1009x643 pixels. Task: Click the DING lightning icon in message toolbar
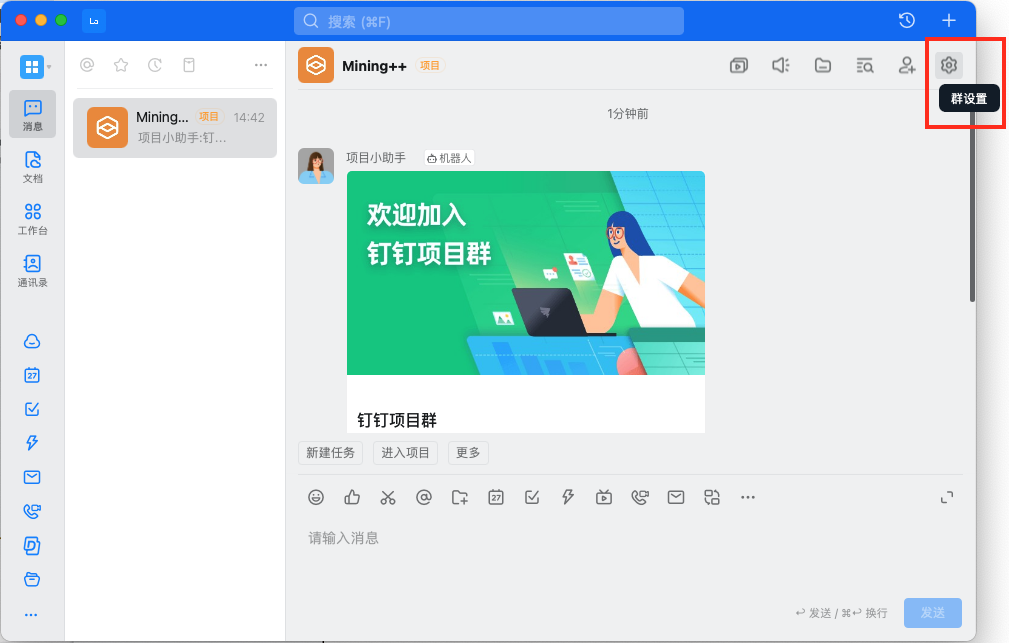coord(568,497)
